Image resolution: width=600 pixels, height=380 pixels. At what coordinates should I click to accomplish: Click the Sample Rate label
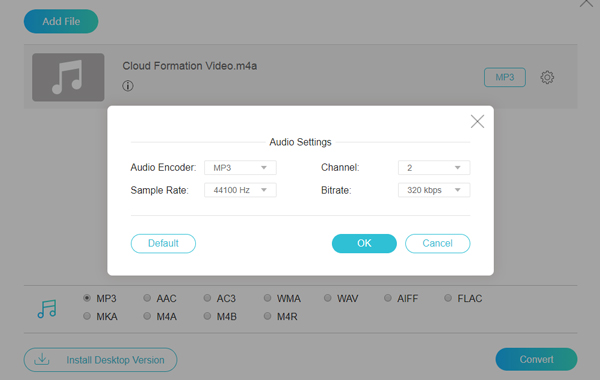click(160, 190)
